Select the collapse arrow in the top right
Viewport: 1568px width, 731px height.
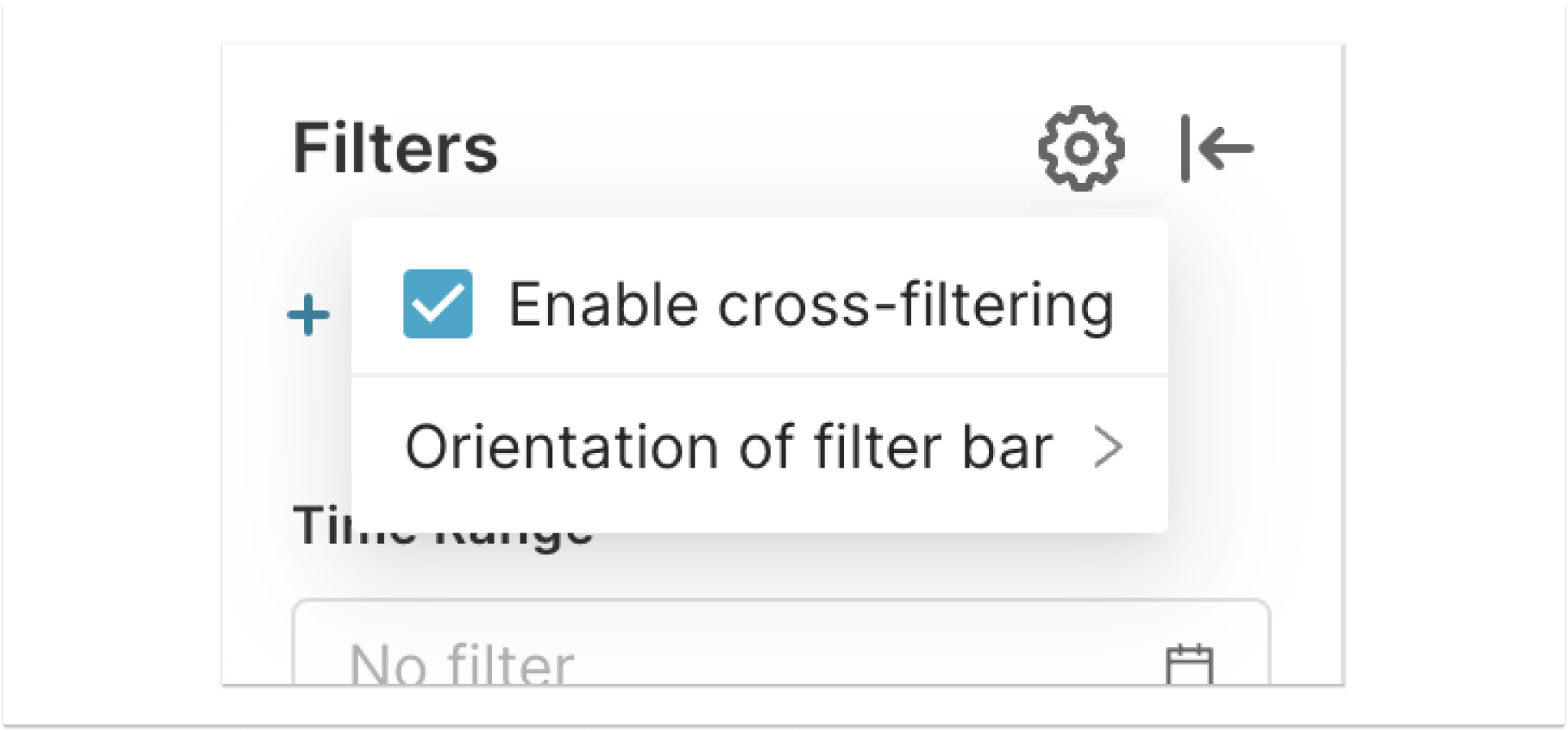pos(1215,149)
